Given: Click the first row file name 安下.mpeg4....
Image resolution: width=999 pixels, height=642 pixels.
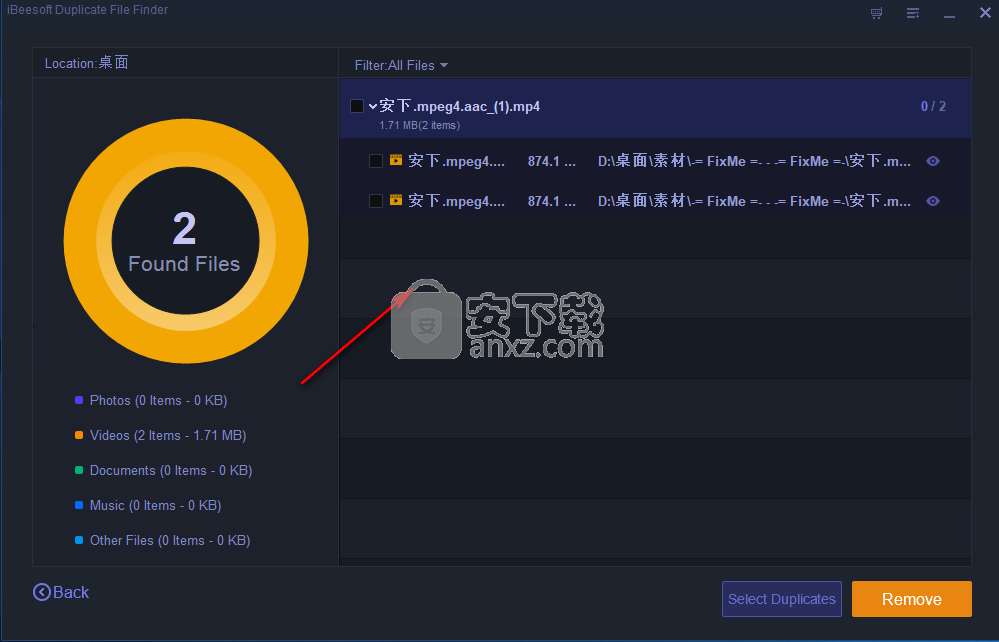Looking at the screenshot, I should click(456, 161).
